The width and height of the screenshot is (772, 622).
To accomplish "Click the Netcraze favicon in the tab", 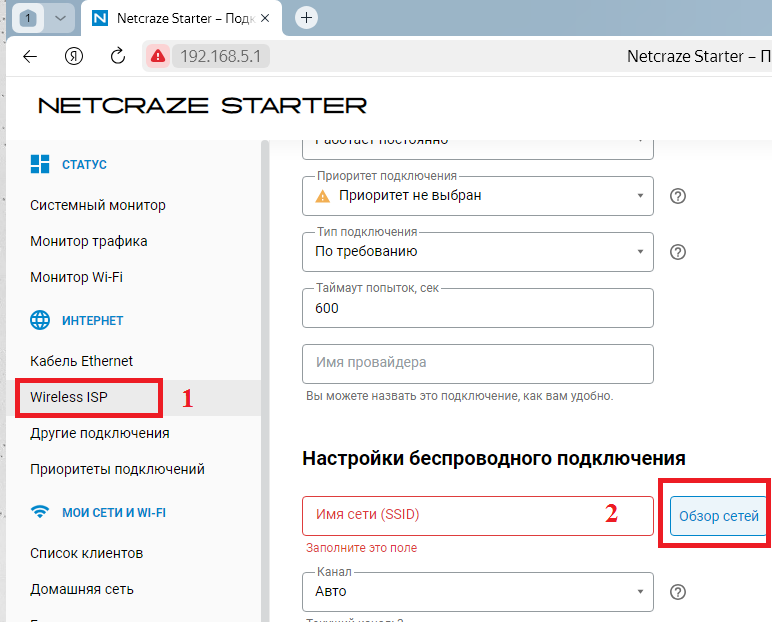I will [100, 19].
